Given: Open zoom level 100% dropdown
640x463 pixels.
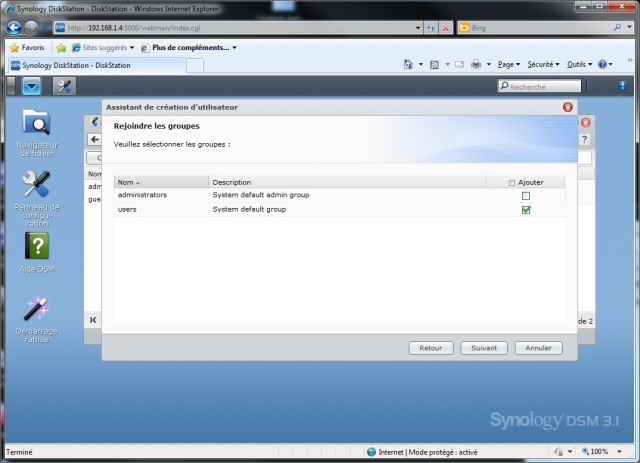Looking at the screenshot, I should click(620, 452).
